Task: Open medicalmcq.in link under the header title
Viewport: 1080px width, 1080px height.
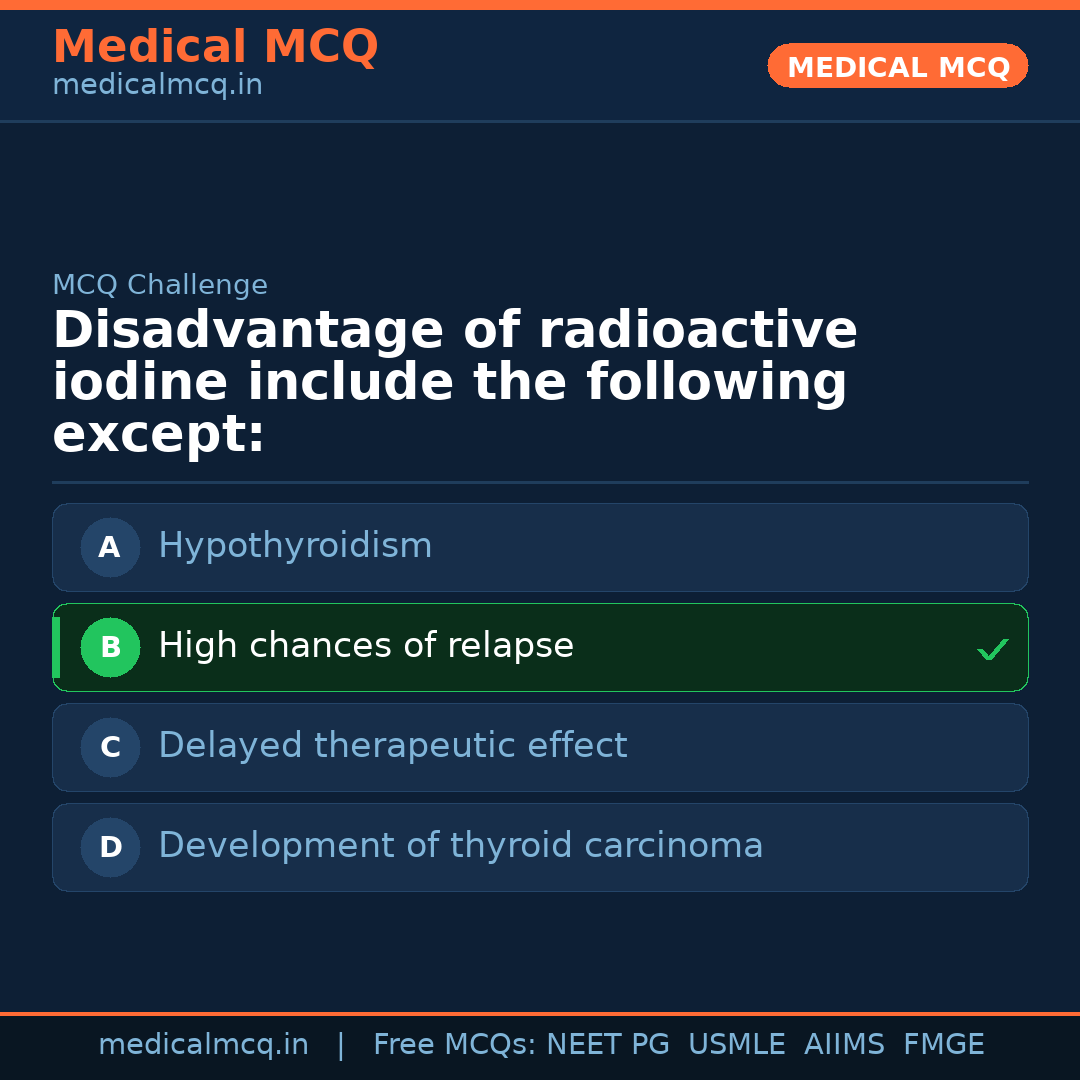Action: tap(157, 86)
